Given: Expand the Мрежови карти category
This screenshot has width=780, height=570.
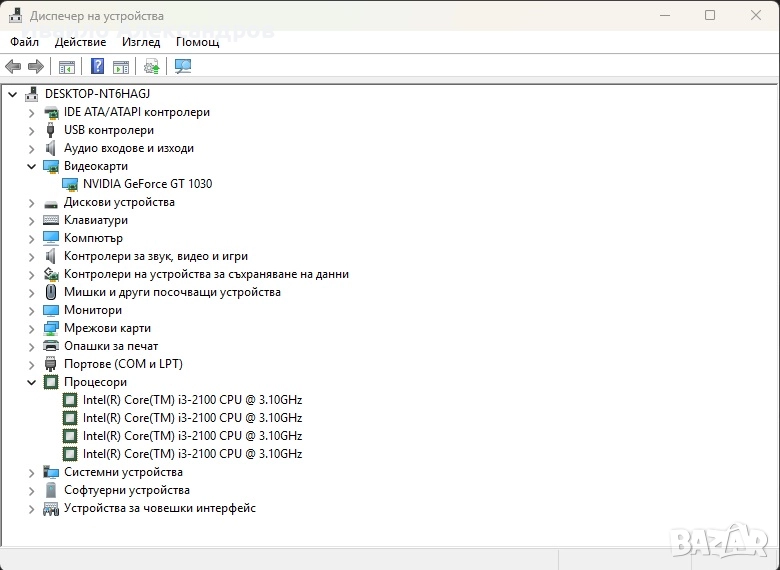Looking at the screenshot, I should pos(31,328).
